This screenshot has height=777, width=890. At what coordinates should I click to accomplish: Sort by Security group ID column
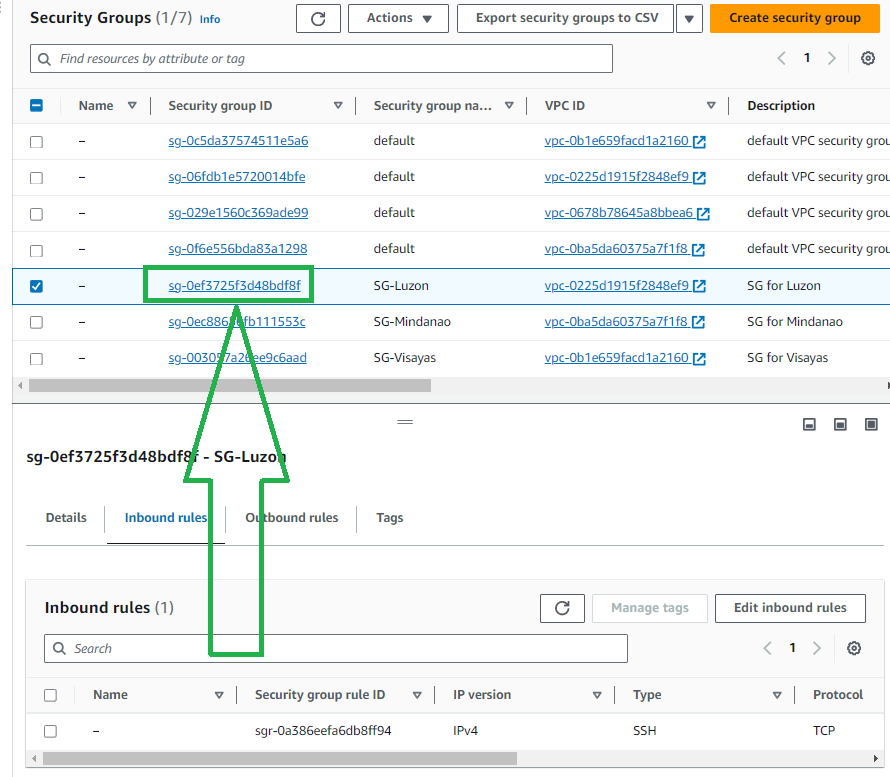338,106
